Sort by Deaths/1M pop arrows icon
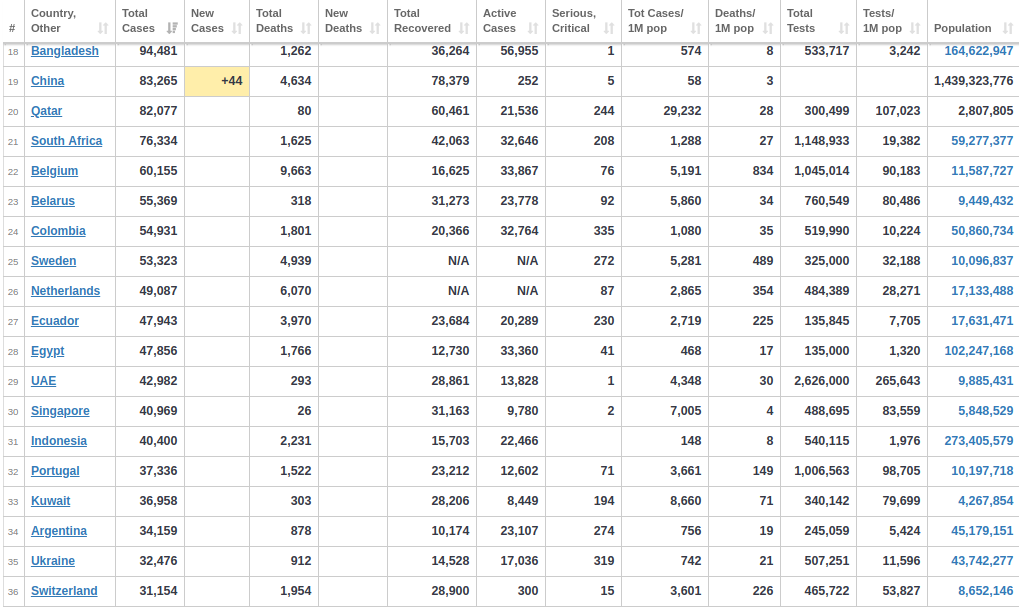 (768, 29)
